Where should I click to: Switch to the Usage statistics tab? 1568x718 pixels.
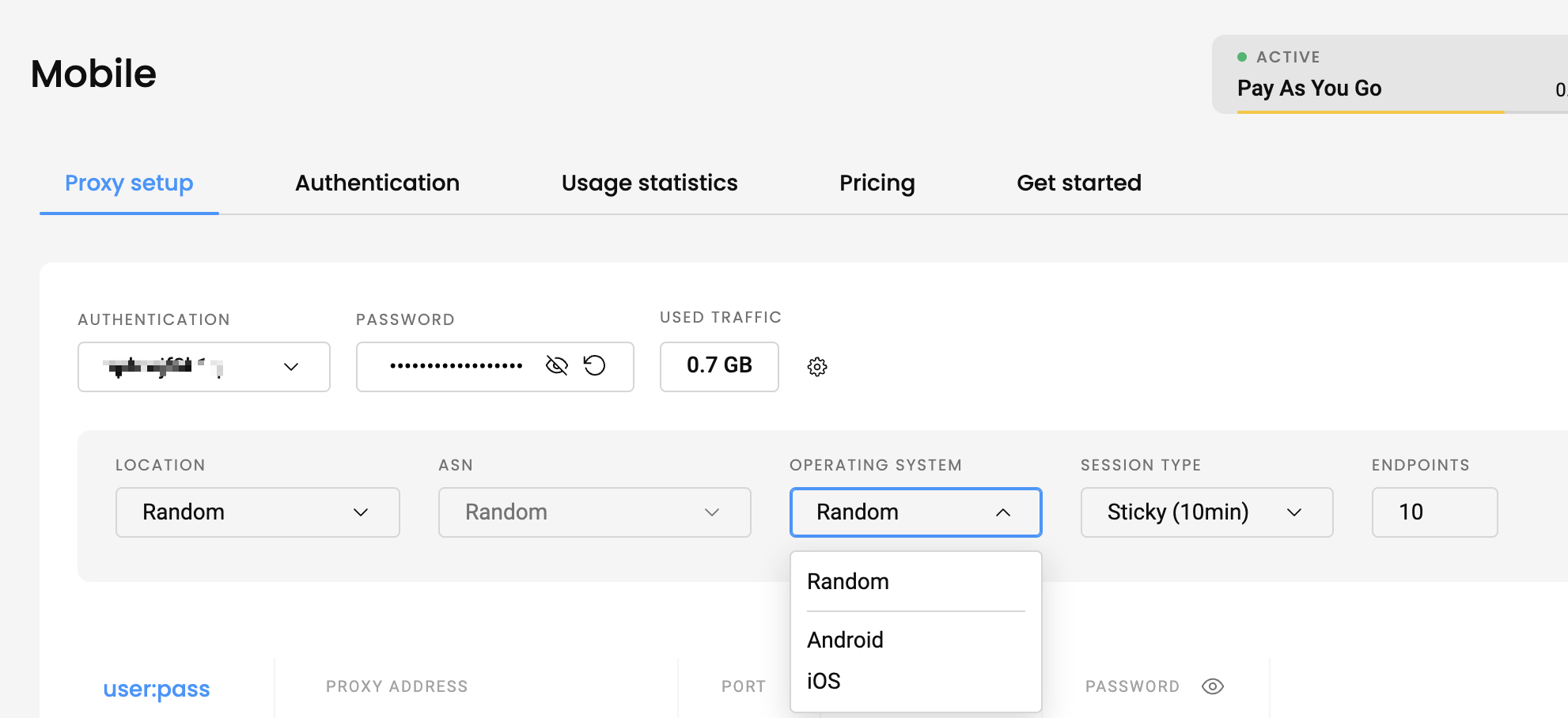click(x=650, y=183)
